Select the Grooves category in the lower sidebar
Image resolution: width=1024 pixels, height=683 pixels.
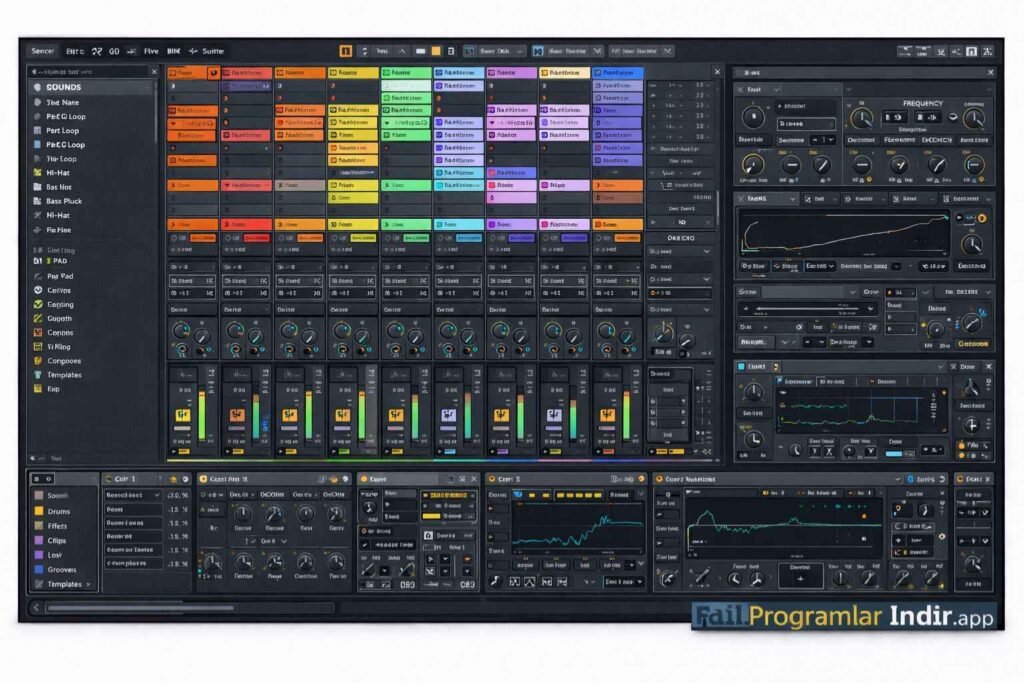click(x=62, y=570)
